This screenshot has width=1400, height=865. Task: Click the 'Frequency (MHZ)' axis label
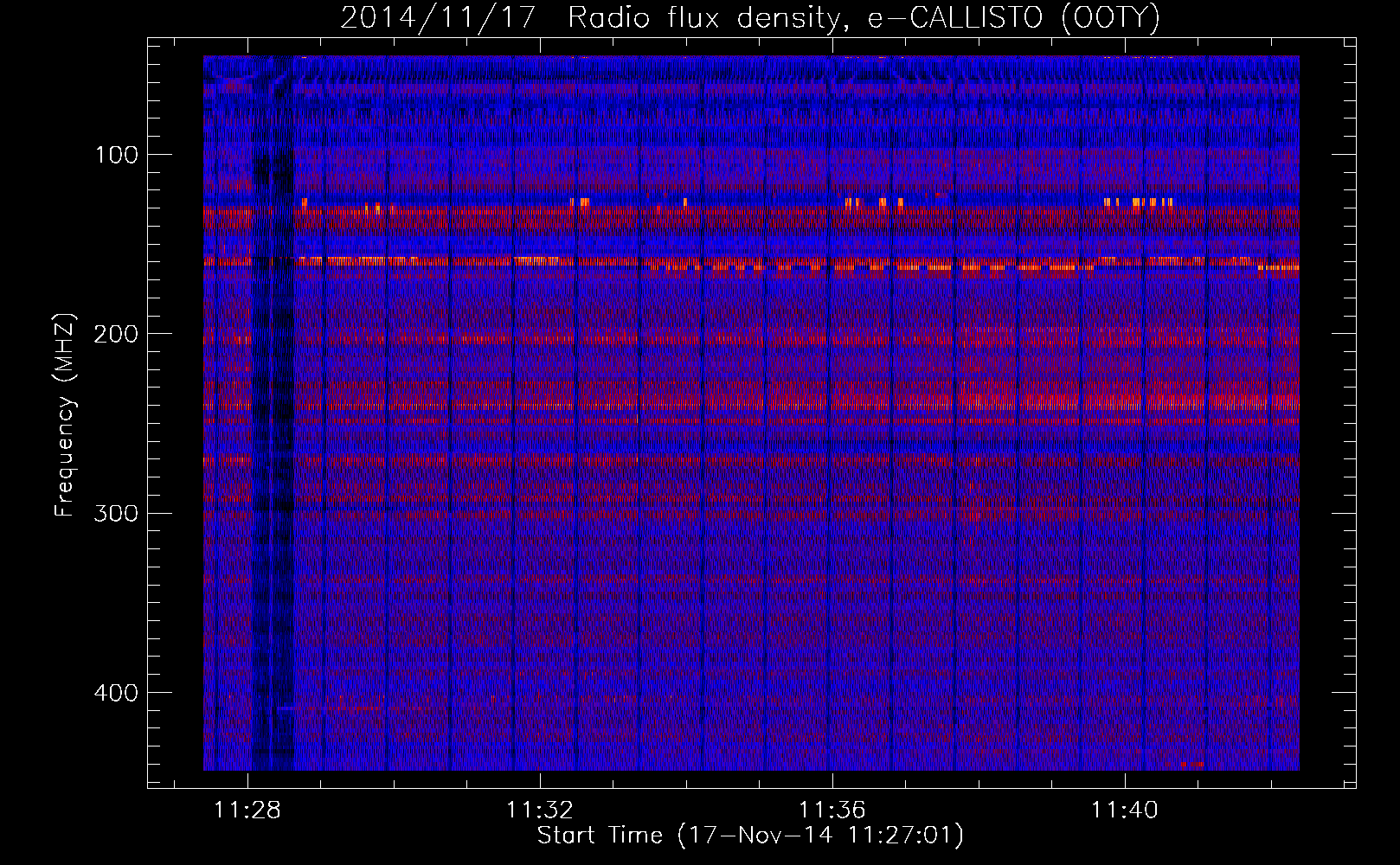[x=65, y=414]
